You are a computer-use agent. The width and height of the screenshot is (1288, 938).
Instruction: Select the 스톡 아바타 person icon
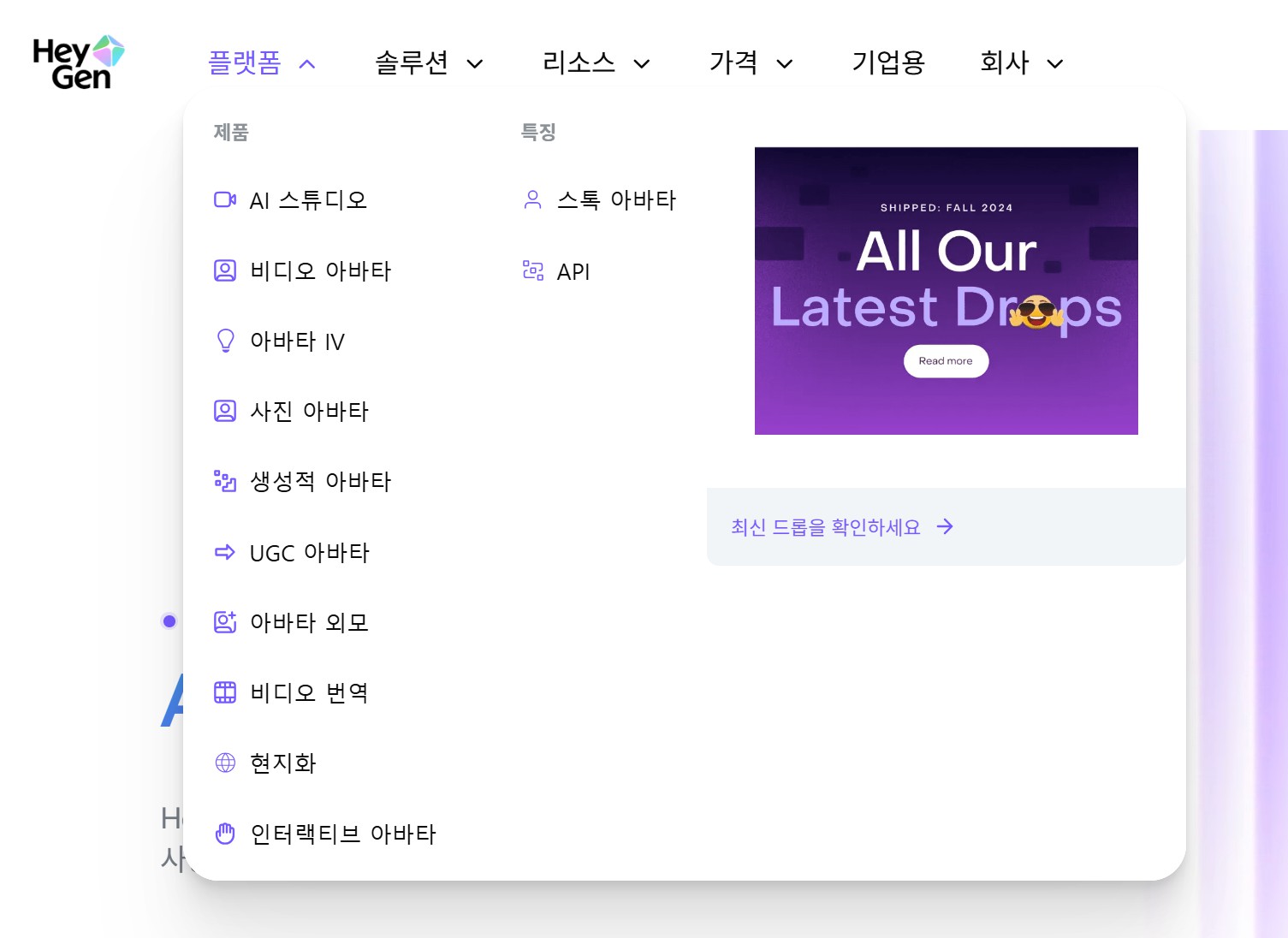point(533,199)
